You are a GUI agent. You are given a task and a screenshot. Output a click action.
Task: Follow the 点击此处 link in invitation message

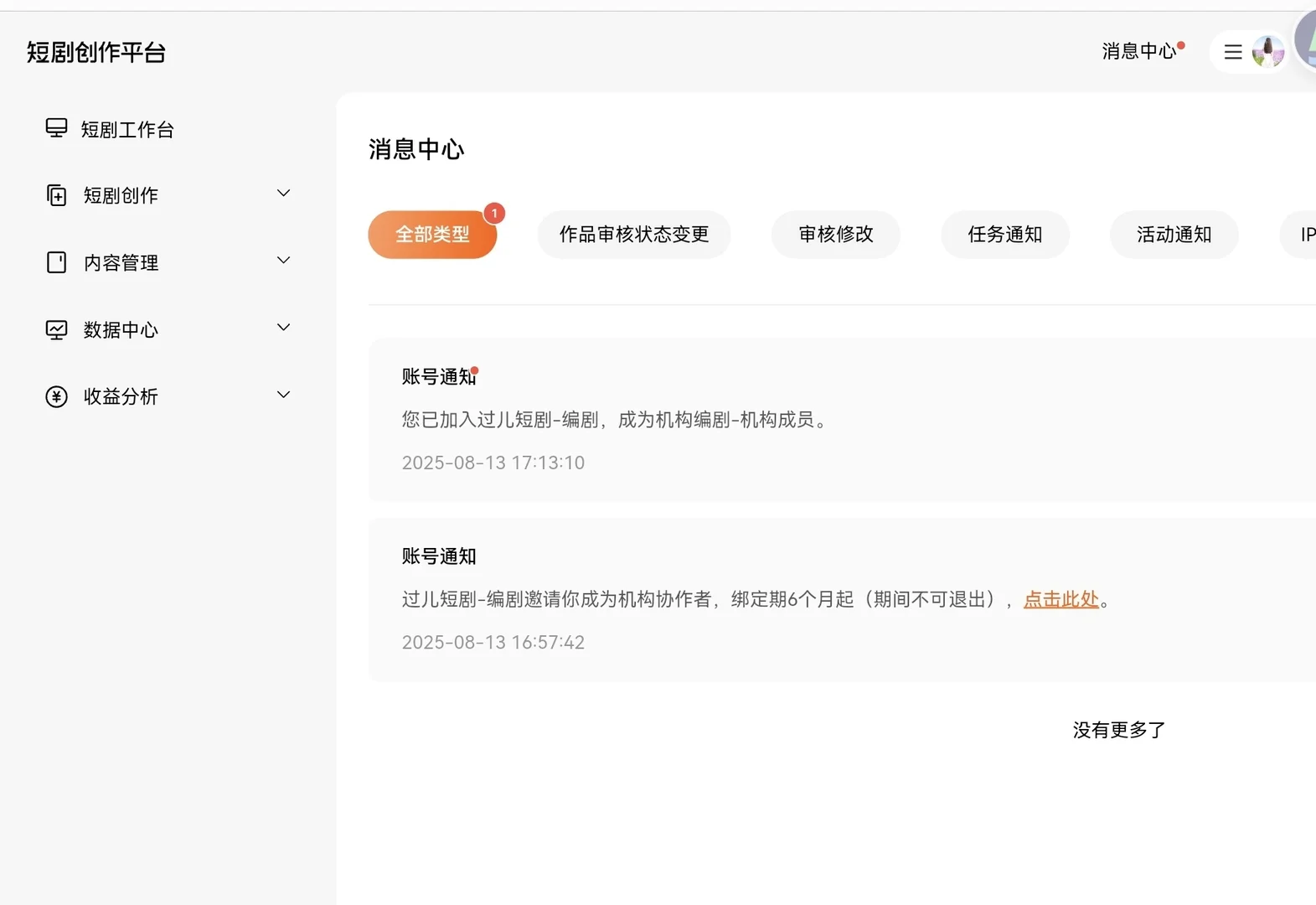point(1061,599)
